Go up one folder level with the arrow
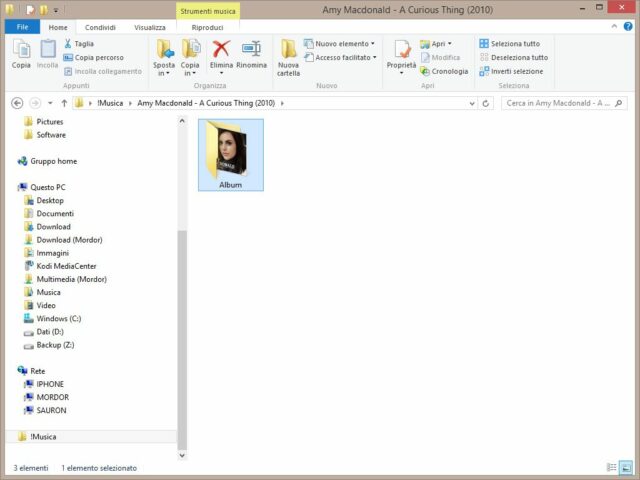The width and height of the screenshot is (640, 480). pos(64,103)
